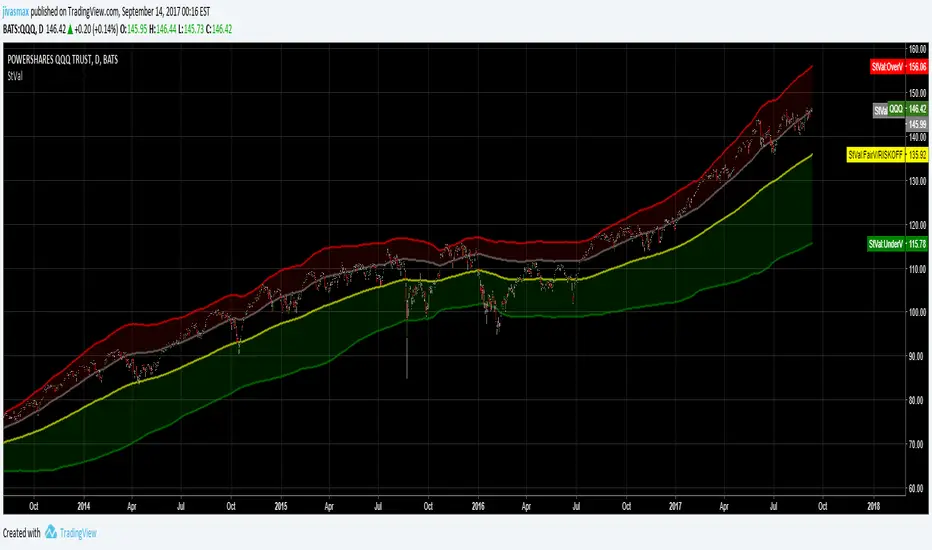The height and width of the screenshot is (550, 932).
Task: Click the H:146.44 high value
Action: (x=162, y=29)
